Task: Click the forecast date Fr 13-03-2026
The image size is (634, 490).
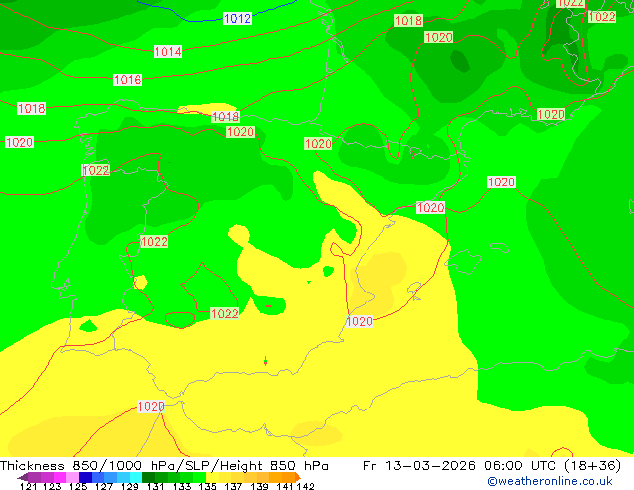Action: click(x=419, y=466)
